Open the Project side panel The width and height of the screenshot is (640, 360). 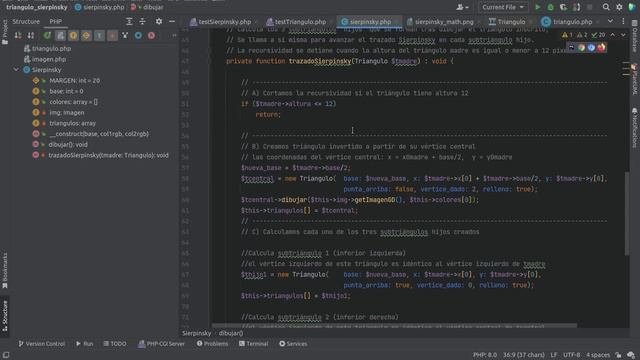5,33
